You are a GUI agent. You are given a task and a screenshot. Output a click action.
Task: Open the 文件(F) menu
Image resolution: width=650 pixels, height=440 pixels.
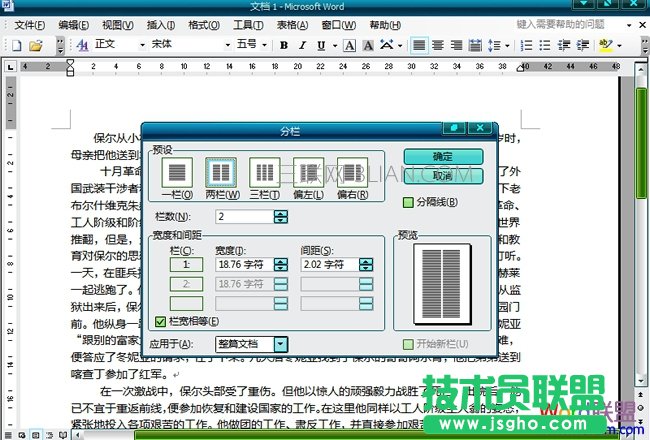(29, 25)
